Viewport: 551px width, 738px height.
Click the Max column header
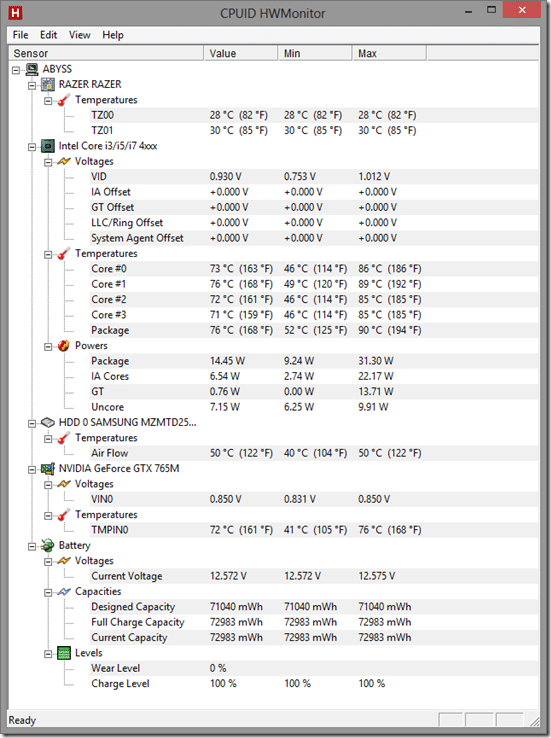pyautogui.click(x=389, y=53)
